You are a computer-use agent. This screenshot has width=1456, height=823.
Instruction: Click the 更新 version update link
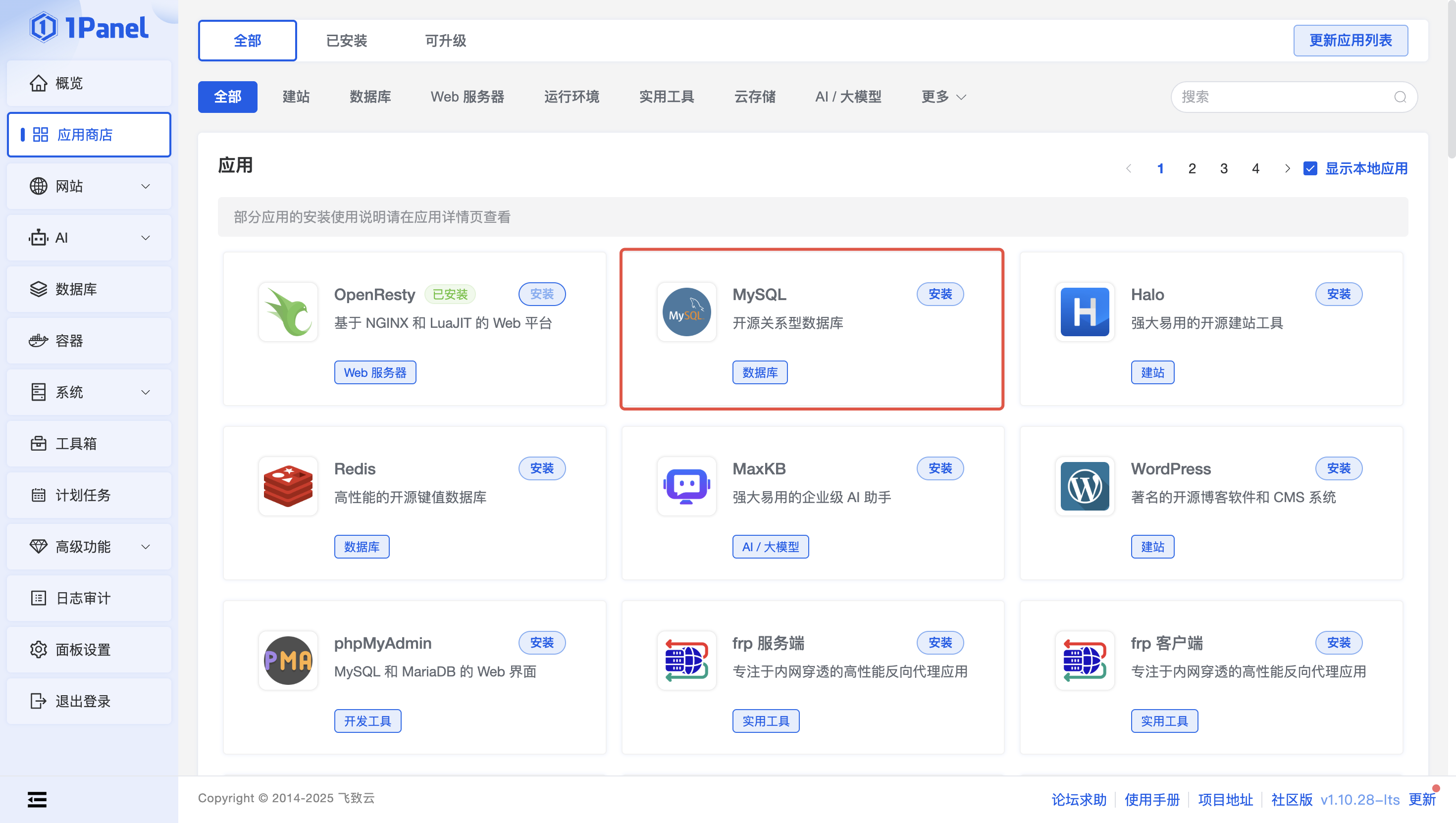(x=1421, y=799)
